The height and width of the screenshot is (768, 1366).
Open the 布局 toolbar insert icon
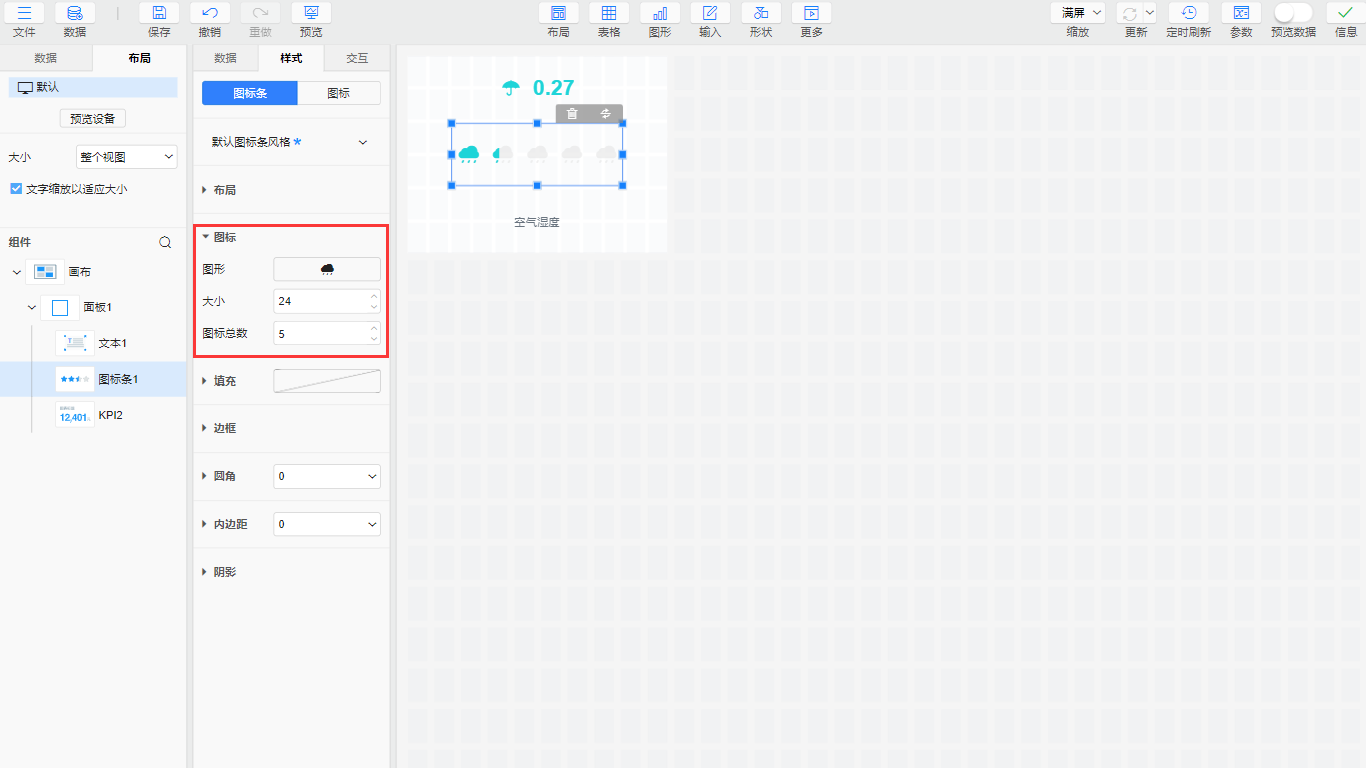(558, 13)
